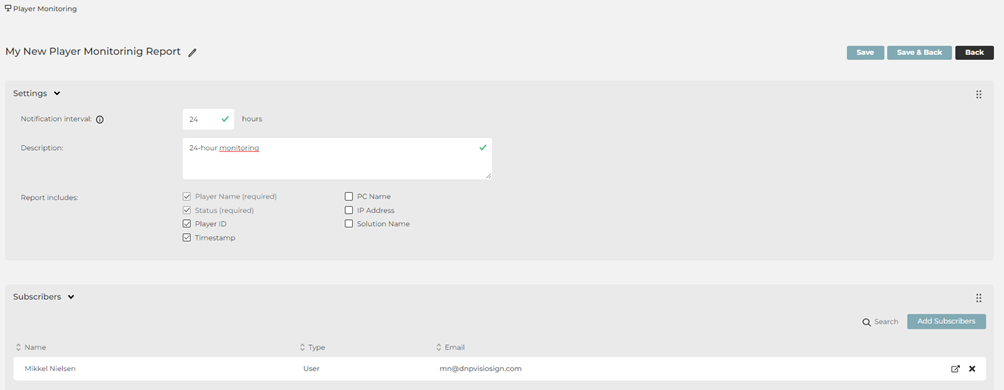The image size is (1004, 390).
Task: Click the Save & Back button
Action: tap(919, 53)
